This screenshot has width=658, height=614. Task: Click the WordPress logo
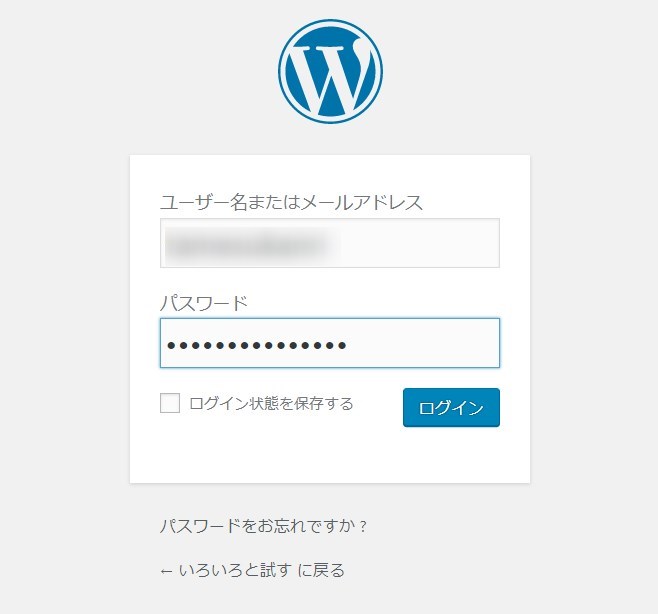pyautogui.click(x=330, y=71)
